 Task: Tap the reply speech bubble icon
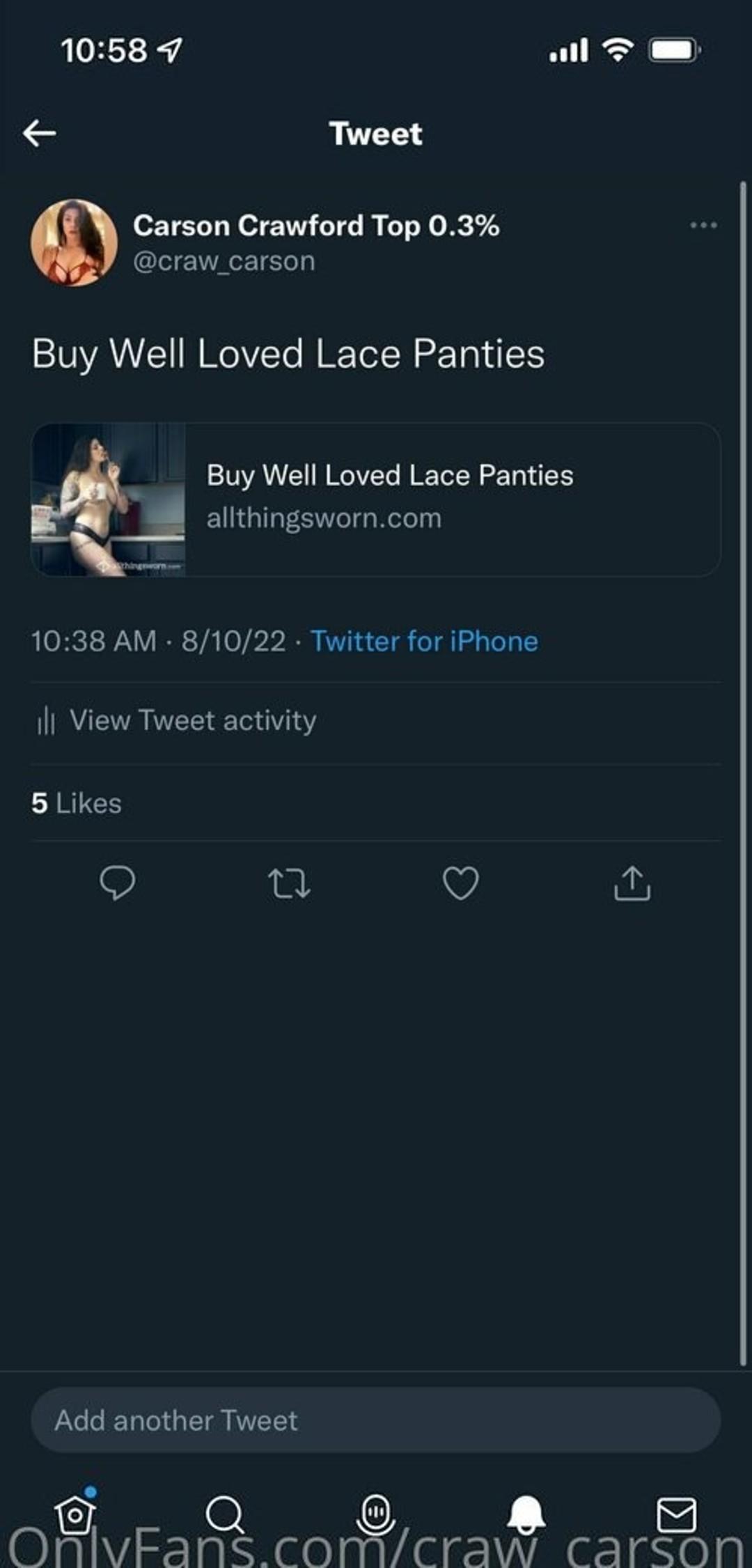click(118, 883)
